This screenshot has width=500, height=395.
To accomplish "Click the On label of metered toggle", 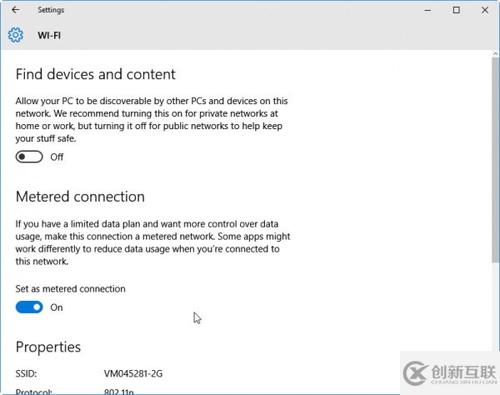I will click(56, 307).
